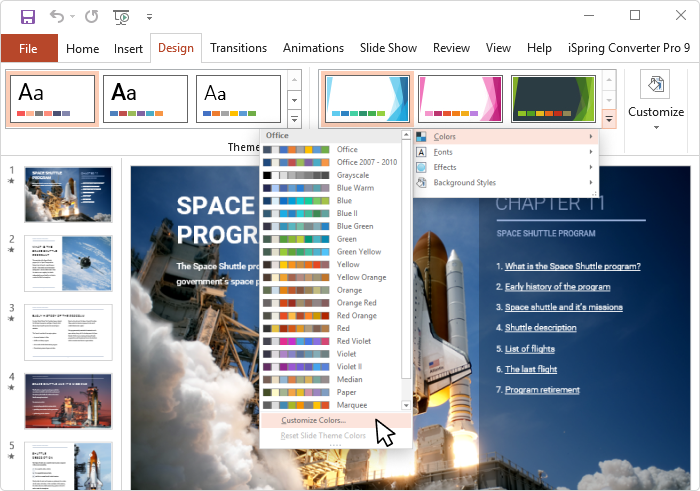Click the Background Styles paint icon
The height and width of the screenshot is (491, 700).
(x=421, y=182)
